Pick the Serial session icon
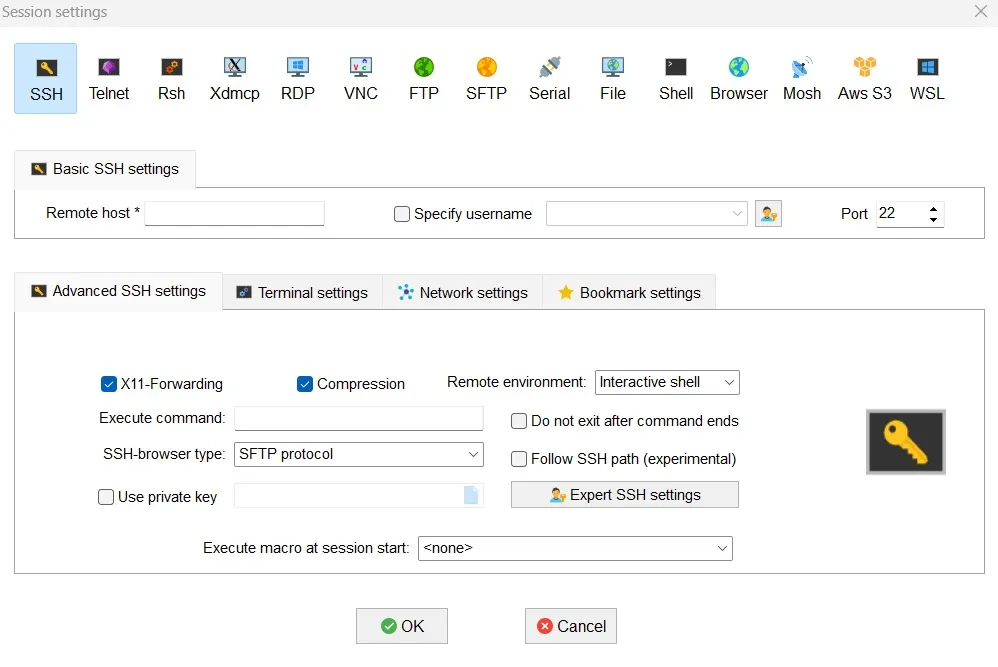This screenshot has height=667, width=998. 549,78
